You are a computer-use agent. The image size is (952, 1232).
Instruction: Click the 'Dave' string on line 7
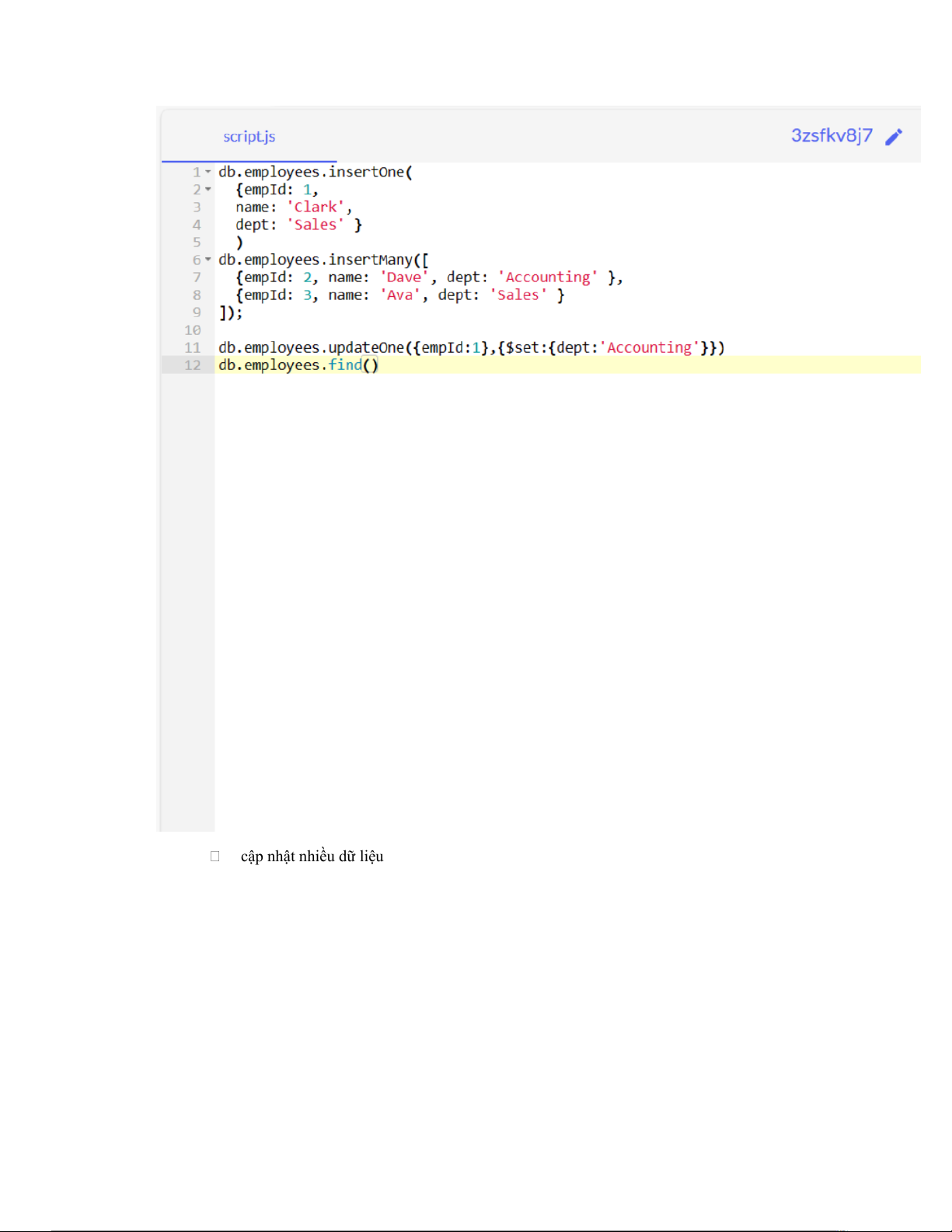[x=403, y=277]
